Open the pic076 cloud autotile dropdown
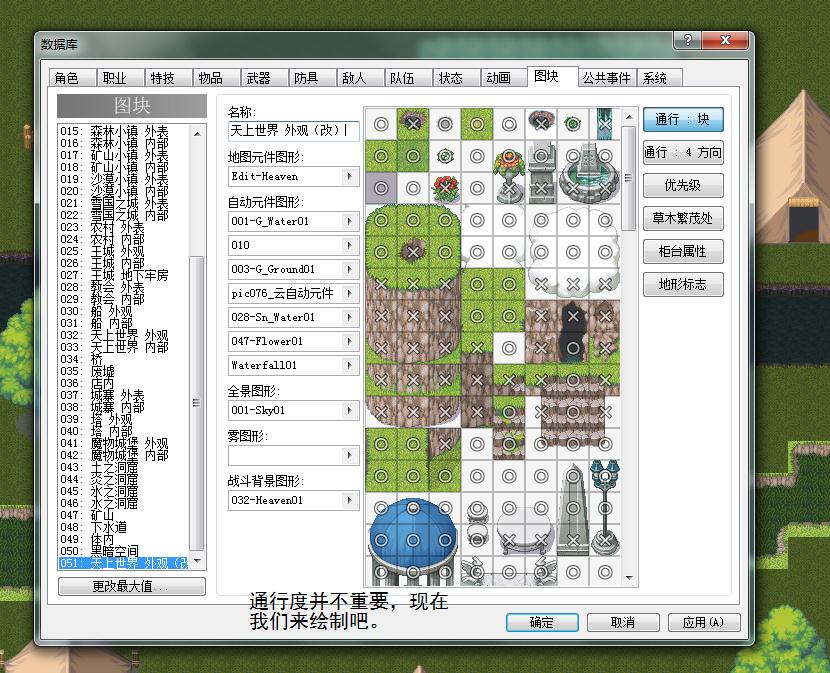830x673 pixels. 349,293
